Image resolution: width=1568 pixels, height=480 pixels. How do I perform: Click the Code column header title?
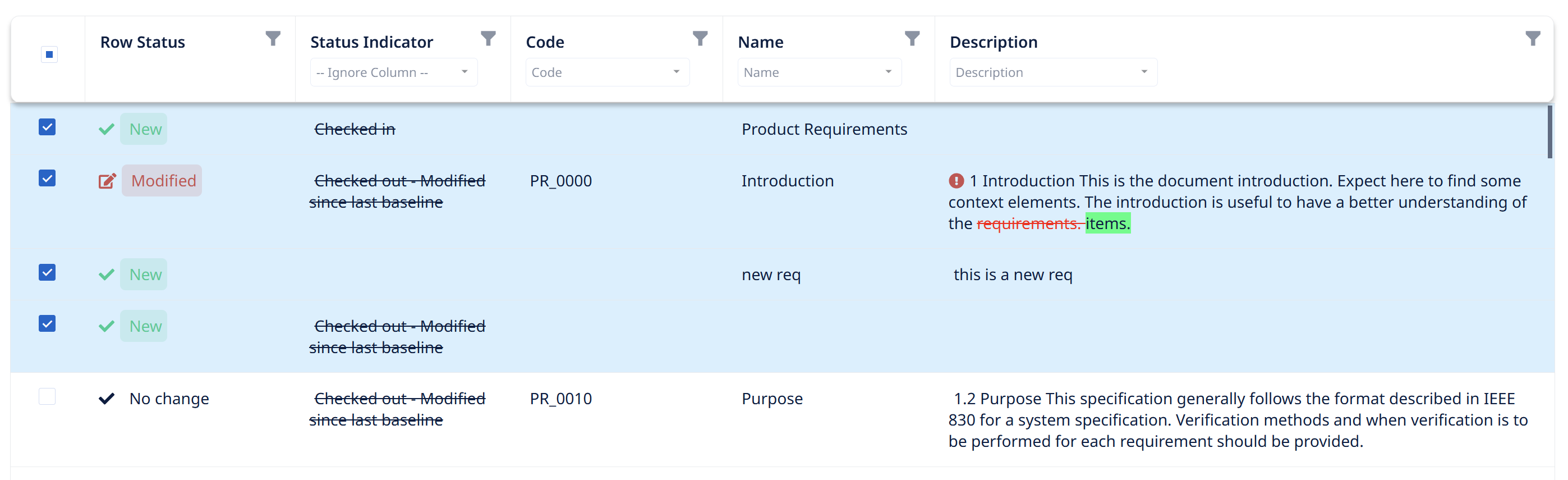tap(545, 42)
